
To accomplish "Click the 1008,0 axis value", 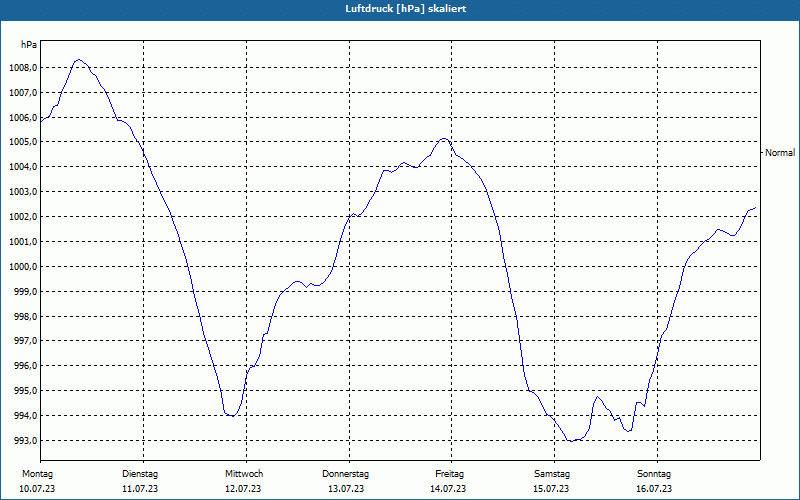I will click(x=23, y=68).
